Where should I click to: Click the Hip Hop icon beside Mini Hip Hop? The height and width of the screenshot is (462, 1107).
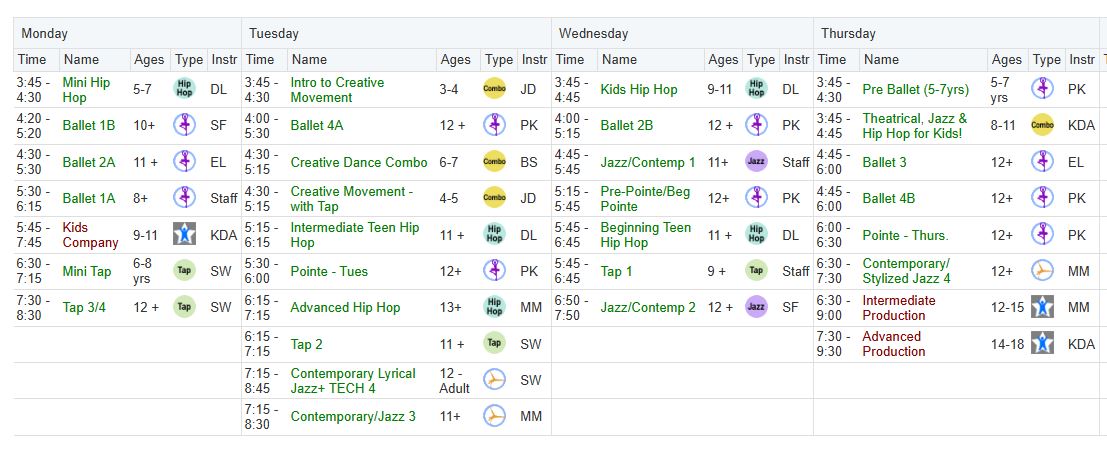[x=184, y=89]
